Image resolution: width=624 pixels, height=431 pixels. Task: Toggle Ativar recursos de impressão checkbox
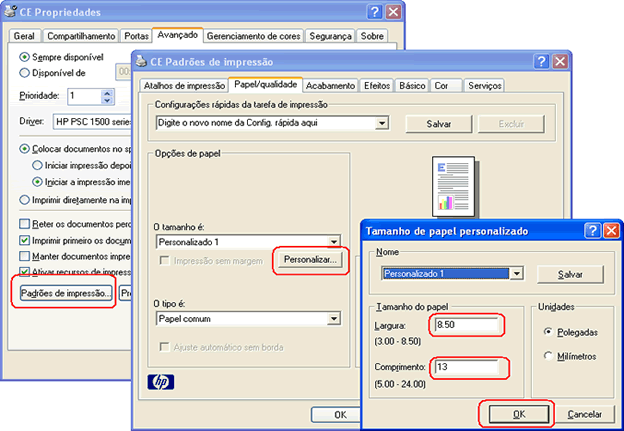coord(25,272)
